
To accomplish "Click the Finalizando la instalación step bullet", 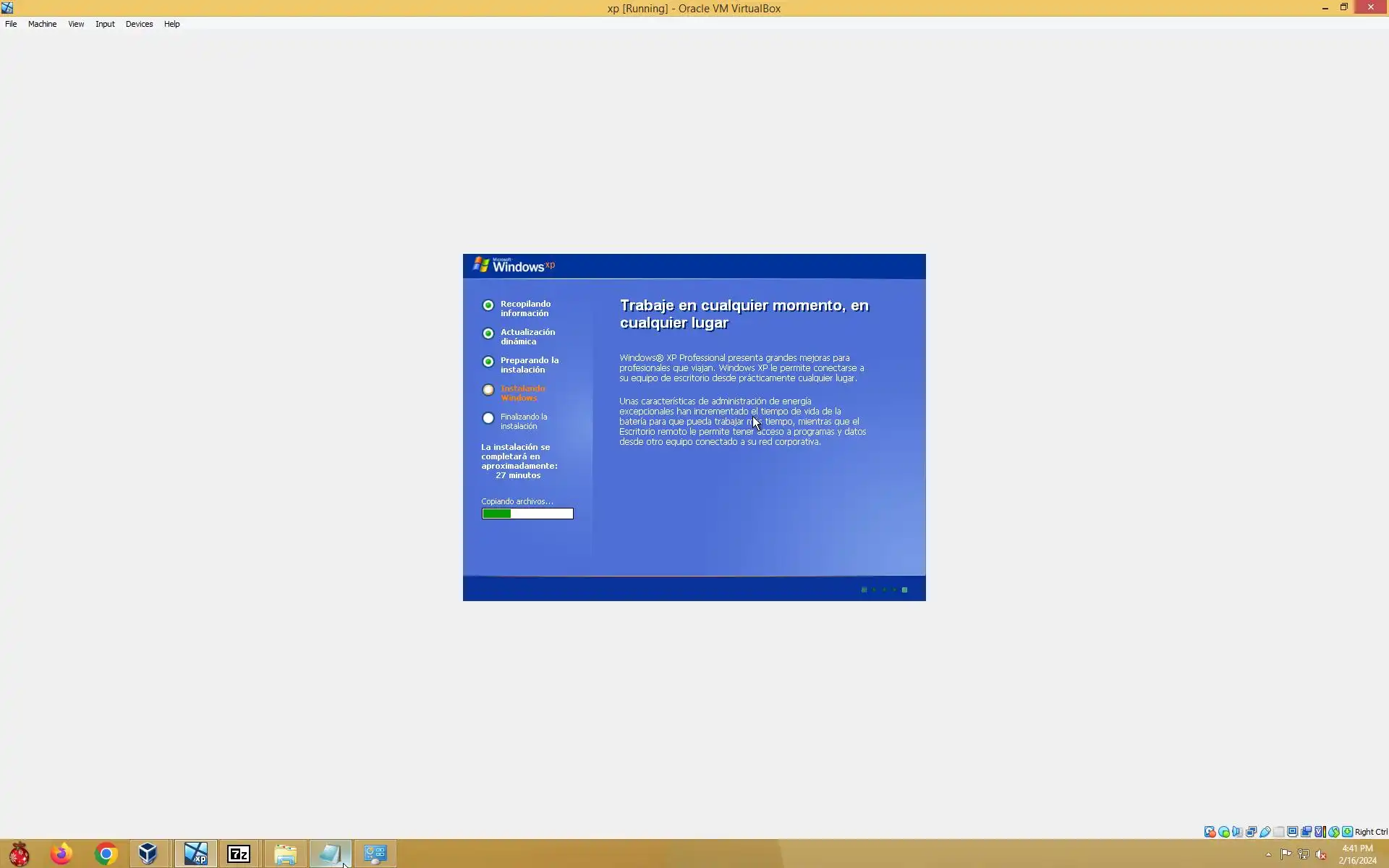I will pyautogui.click(x=488, y=418).
